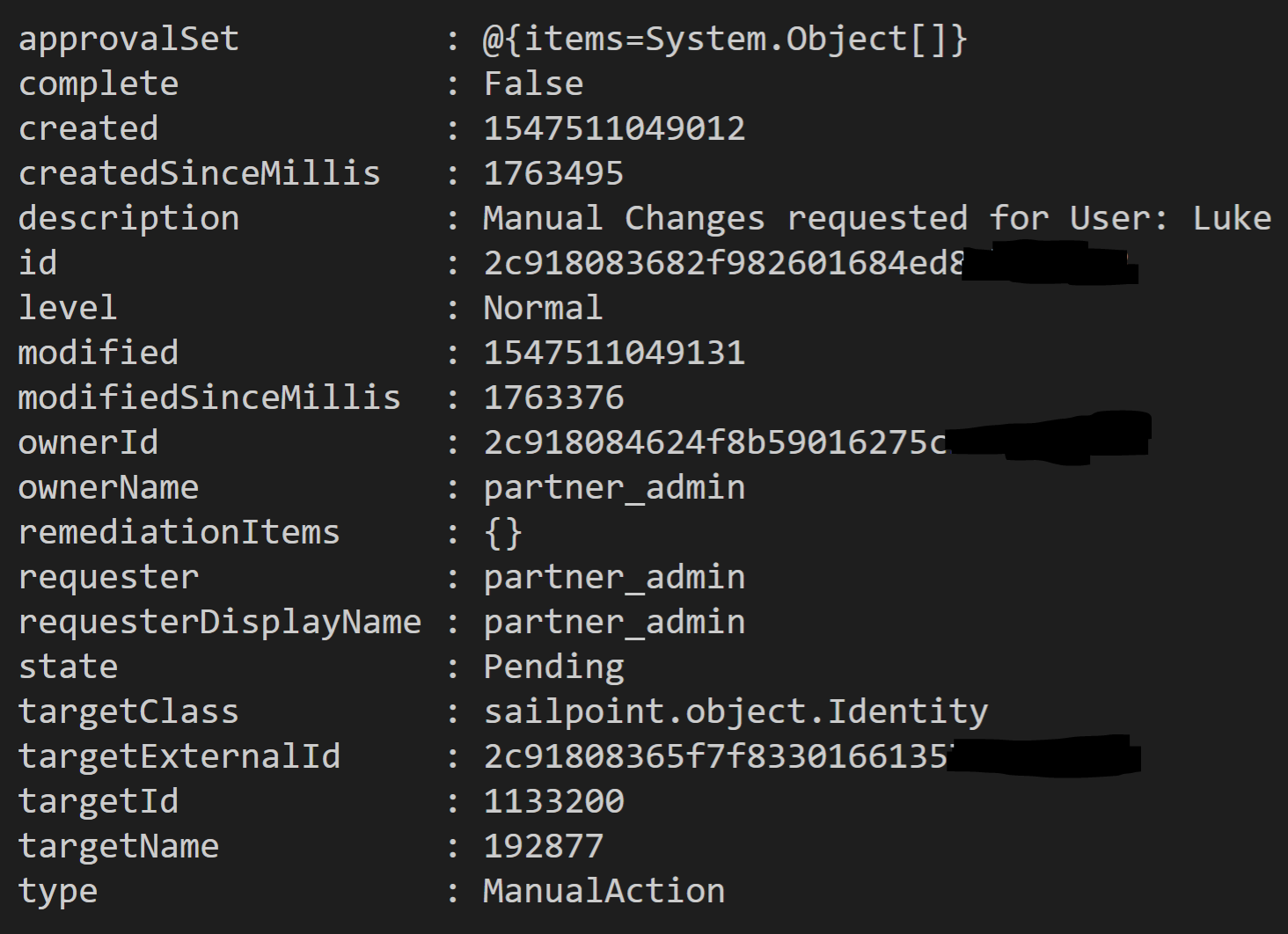Click the requesterDisplayName property label
The width and height of the screenshot is (1288, 934).
(219, 623)
